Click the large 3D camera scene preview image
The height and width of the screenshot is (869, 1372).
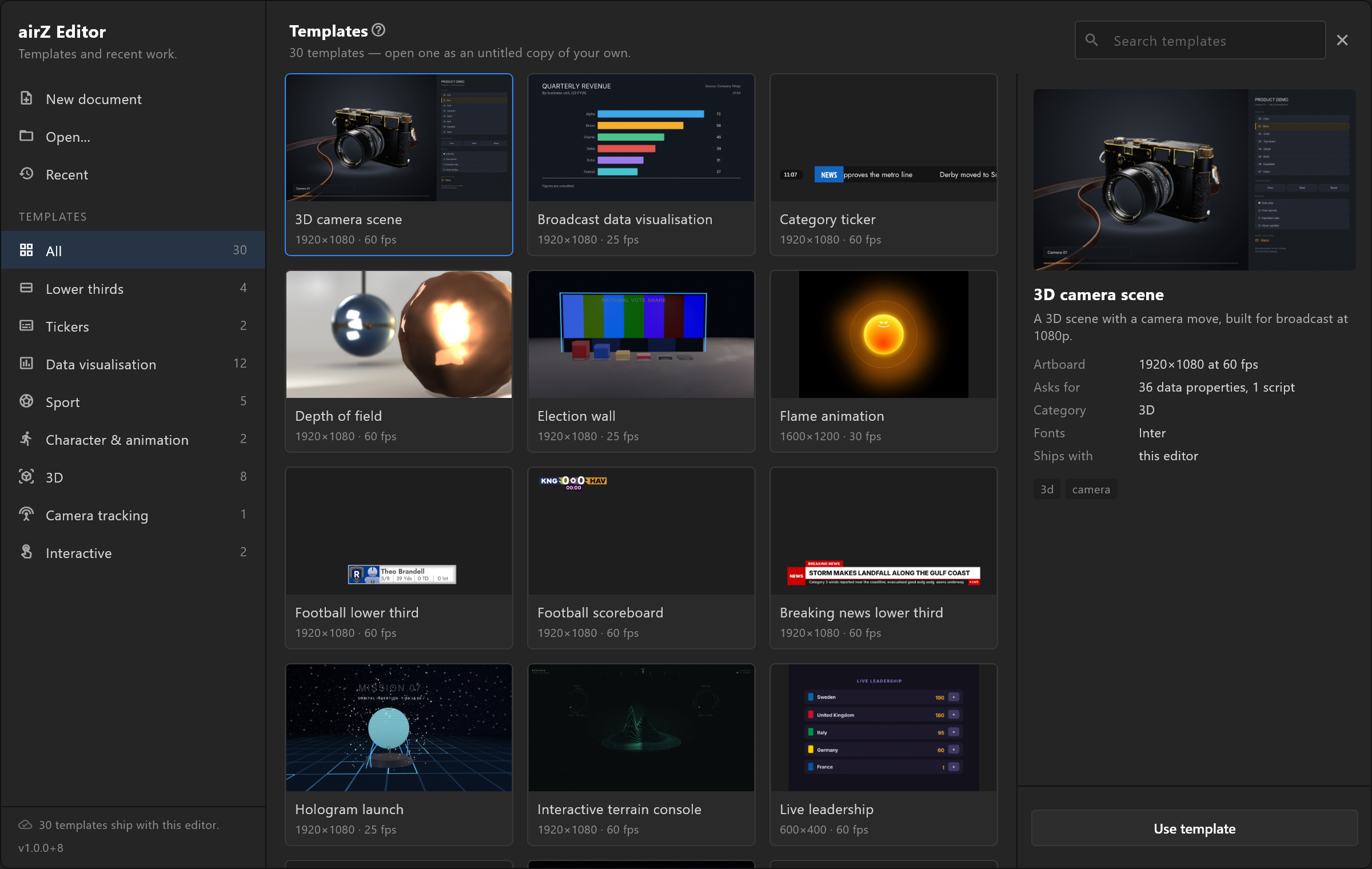point(1194,180)
